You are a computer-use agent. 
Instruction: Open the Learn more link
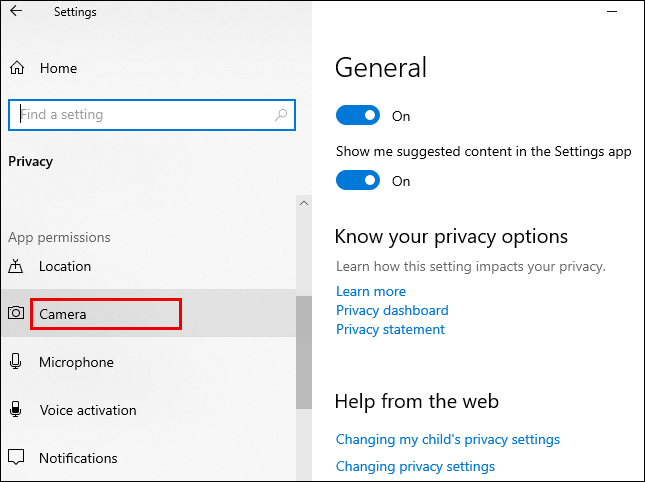tap(371, 291)
